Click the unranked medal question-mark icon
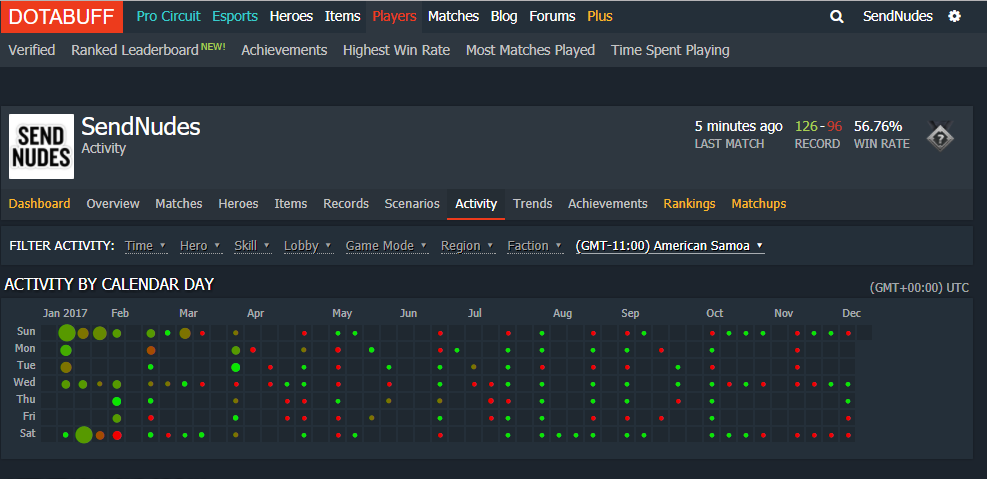The image size is (987, 479). [x=939, y=136]
